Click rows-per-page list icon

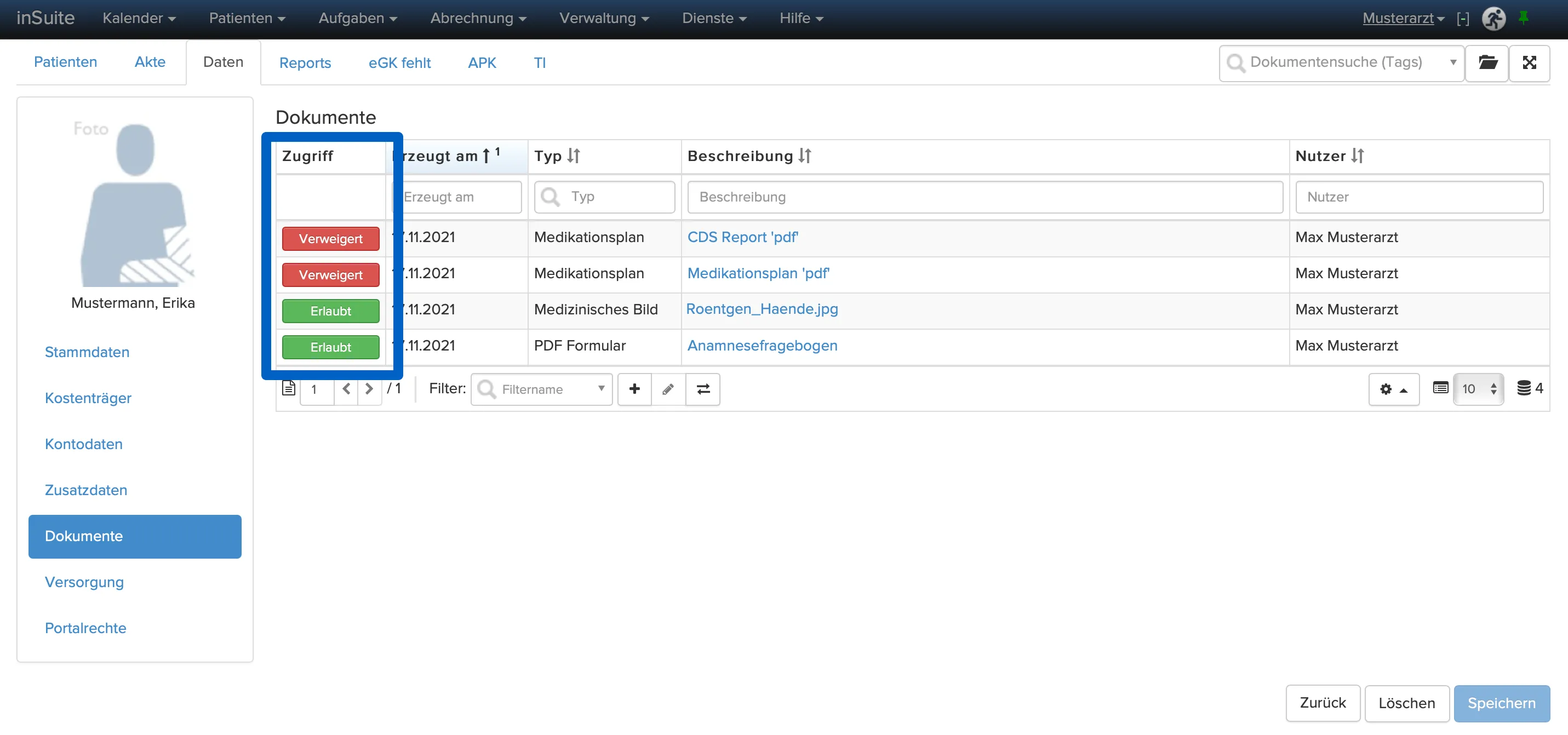click(1440, 388)
